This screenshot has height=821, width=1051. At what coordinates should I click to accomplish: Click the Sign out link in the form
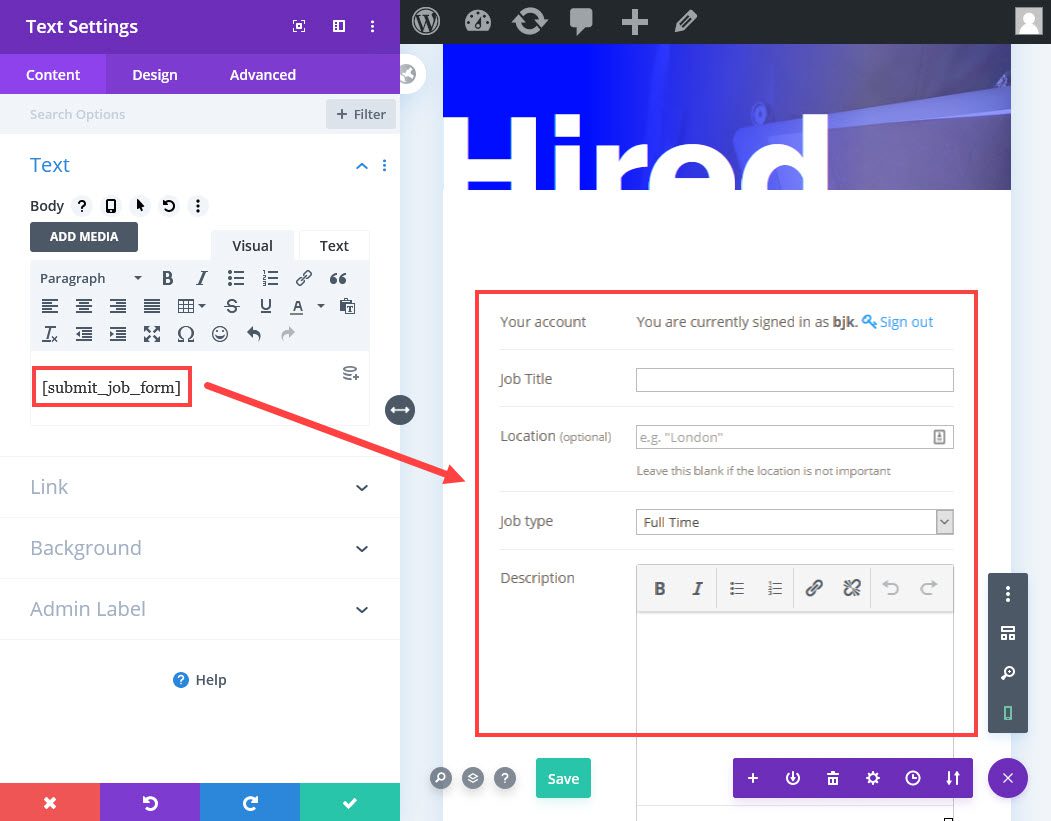coord(904,321)
